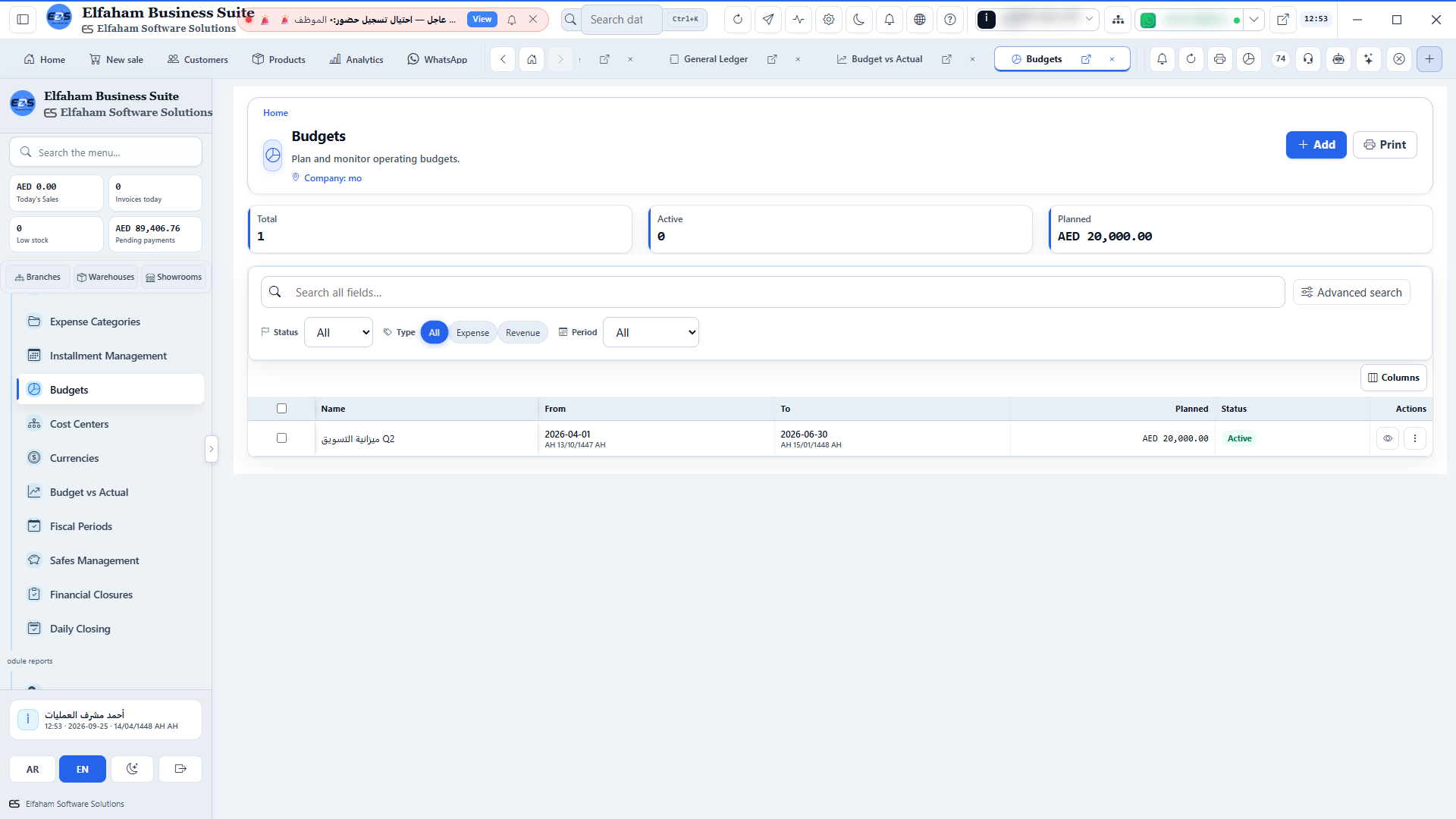Click the View button on the alert banner
This screenshot has width=1456, height=819.
coord(482,20)
